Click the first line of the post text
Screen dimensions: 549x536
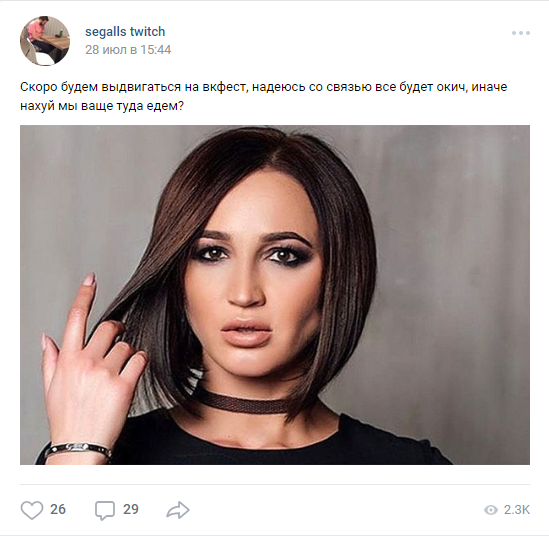(x=264, y=87)
